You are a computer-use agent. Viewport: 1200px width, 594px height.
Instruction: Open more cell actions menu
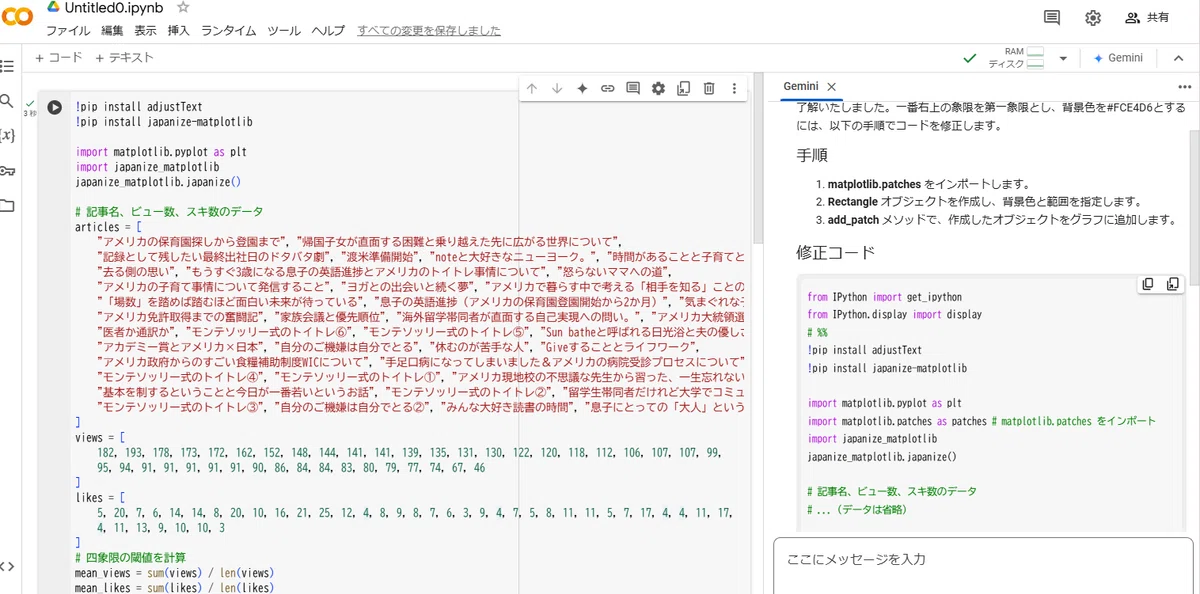(734, 88)
